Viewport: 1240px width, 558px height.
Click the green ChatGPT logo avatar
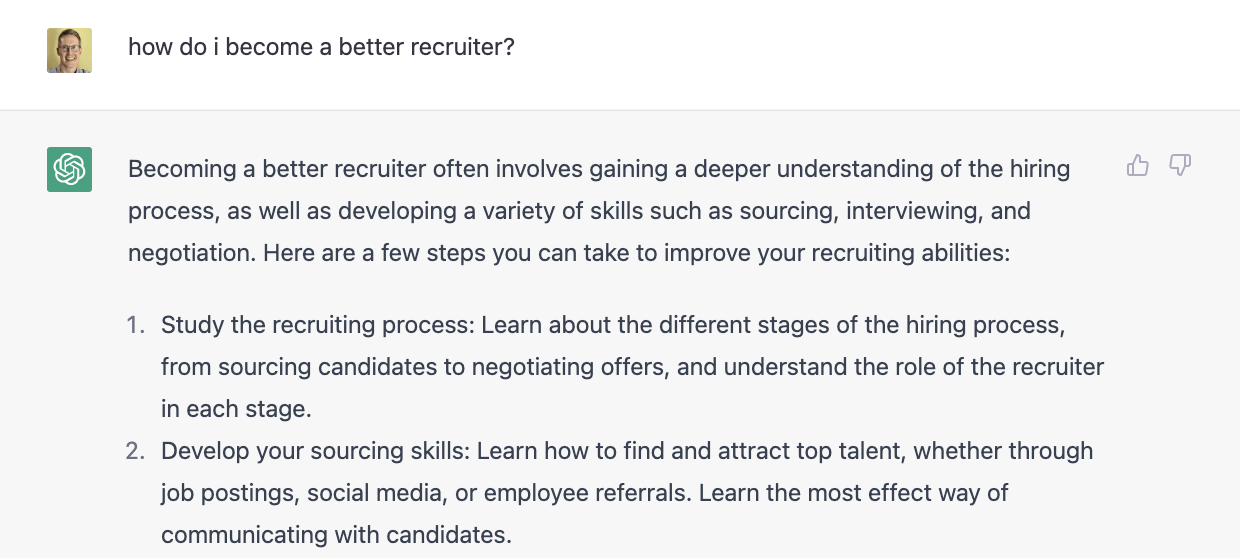tap(69, 169)
